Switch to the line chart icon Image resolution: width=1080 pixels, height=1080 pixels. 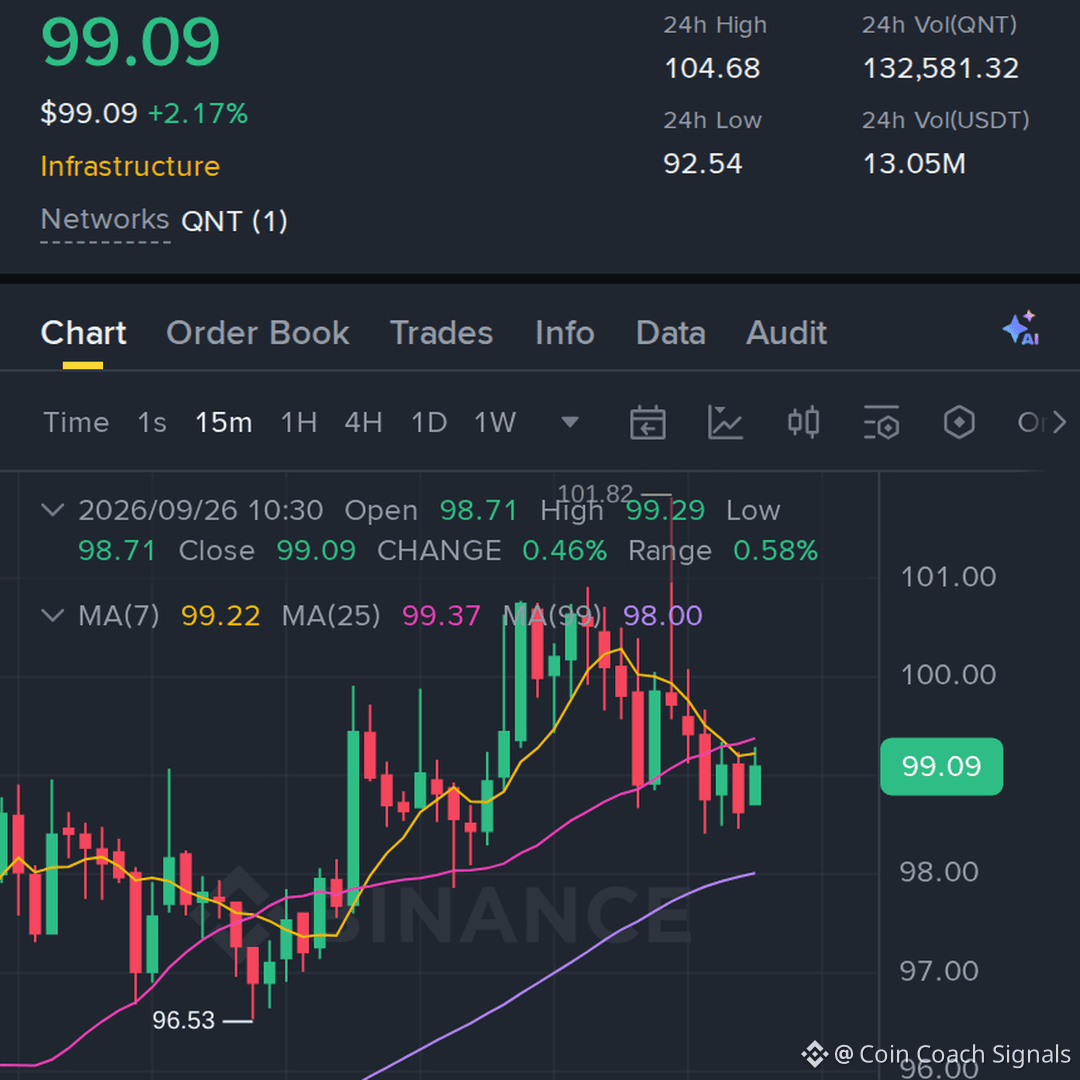coord(725,422)
